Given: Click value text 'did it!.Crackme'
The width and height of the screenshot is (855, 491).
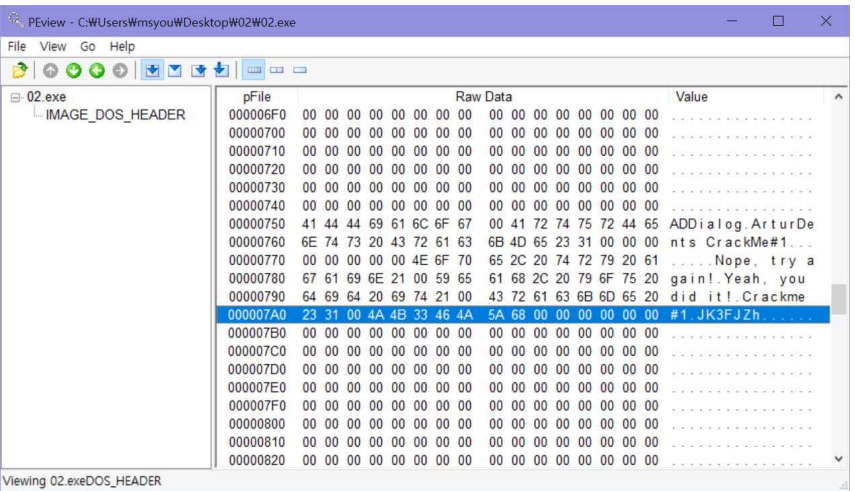Looking at the screenshot, I should [738, 297].
